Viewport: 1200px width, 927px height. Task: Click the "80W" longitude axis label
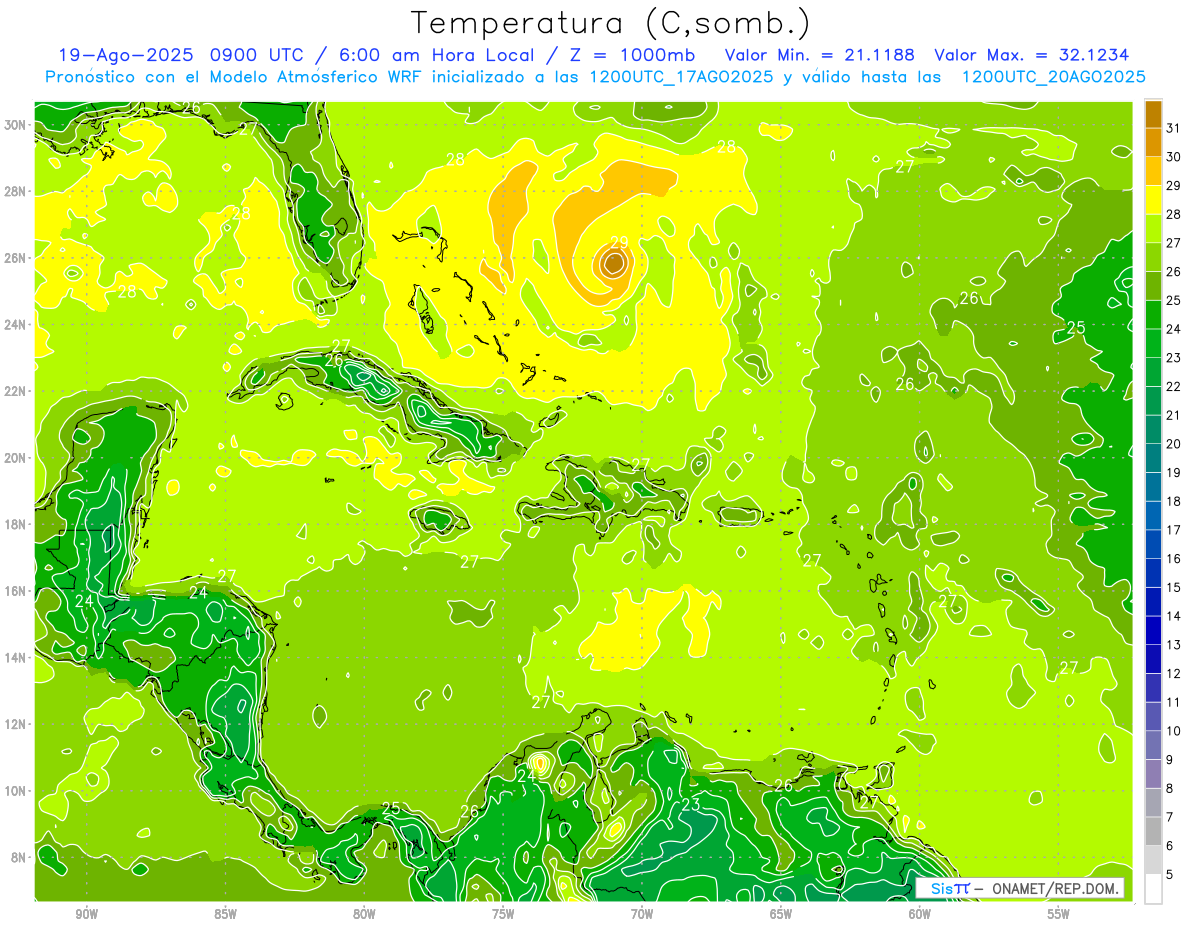[364, 914]
